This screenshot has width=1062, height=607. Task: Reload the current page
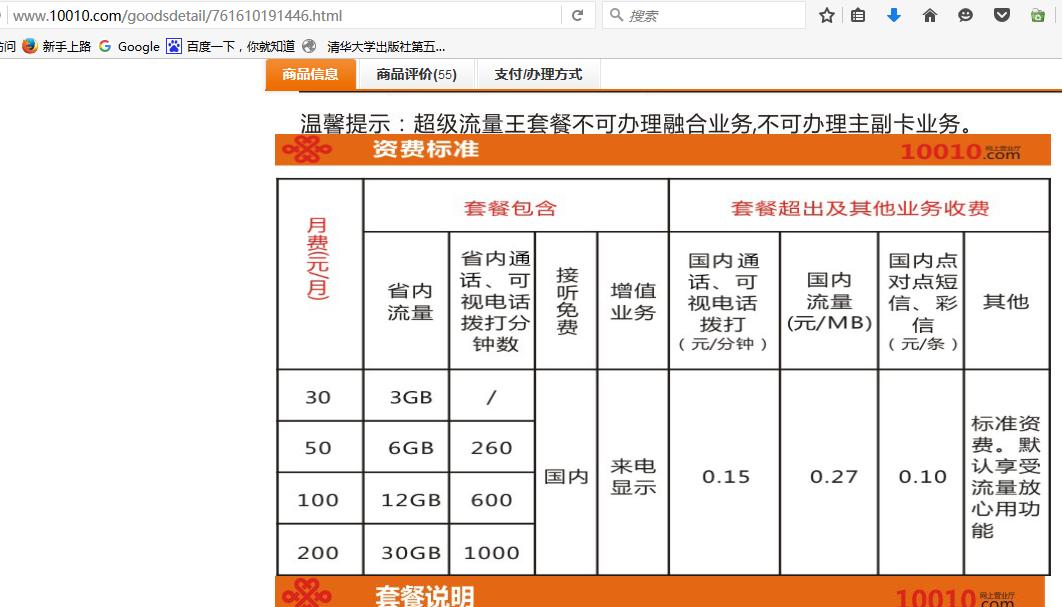578,15
